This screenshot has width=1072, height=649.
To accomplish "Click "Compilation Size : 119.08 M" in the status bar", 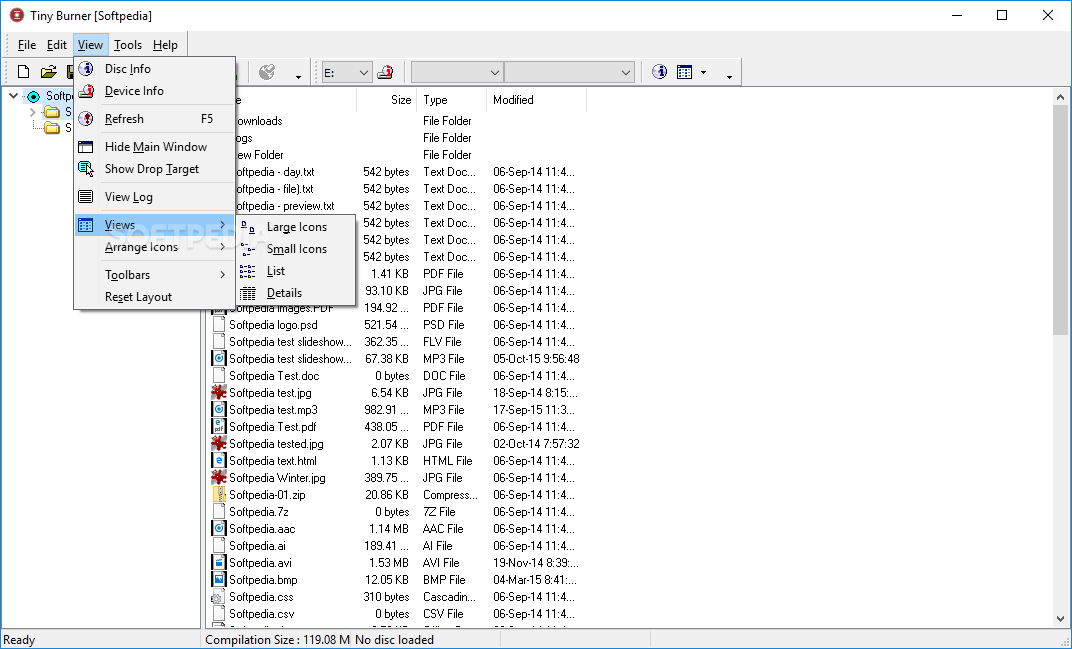I will [277, 640].
